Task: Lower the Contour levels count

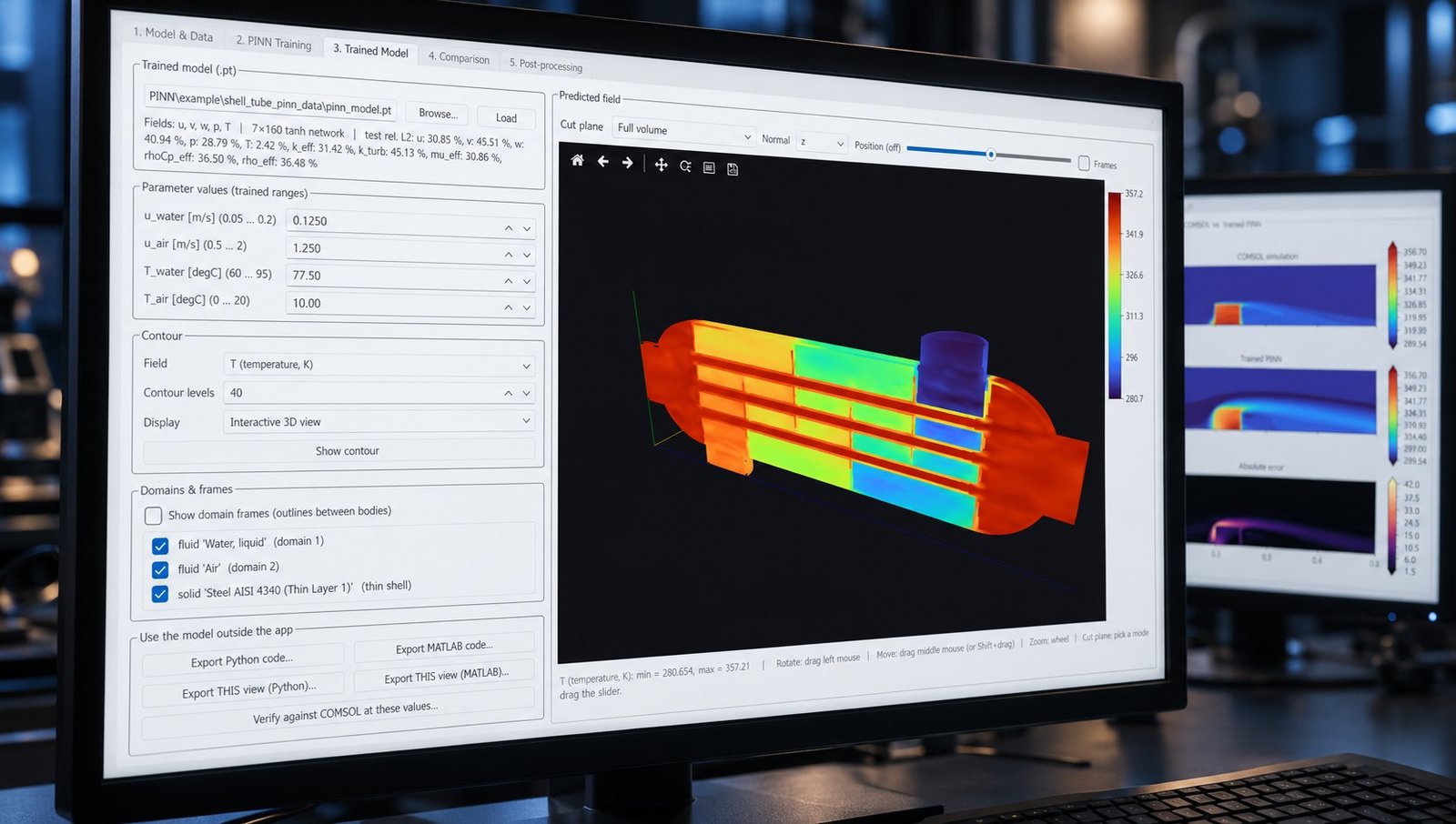Action: [527, 393]
